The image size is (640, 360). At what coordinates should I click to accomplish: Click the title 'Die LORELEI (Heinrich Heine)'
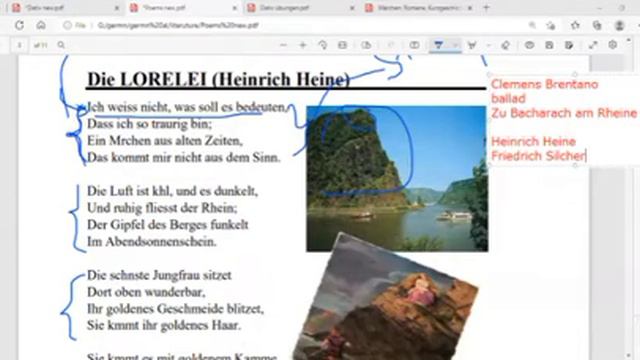pos(218,79)
